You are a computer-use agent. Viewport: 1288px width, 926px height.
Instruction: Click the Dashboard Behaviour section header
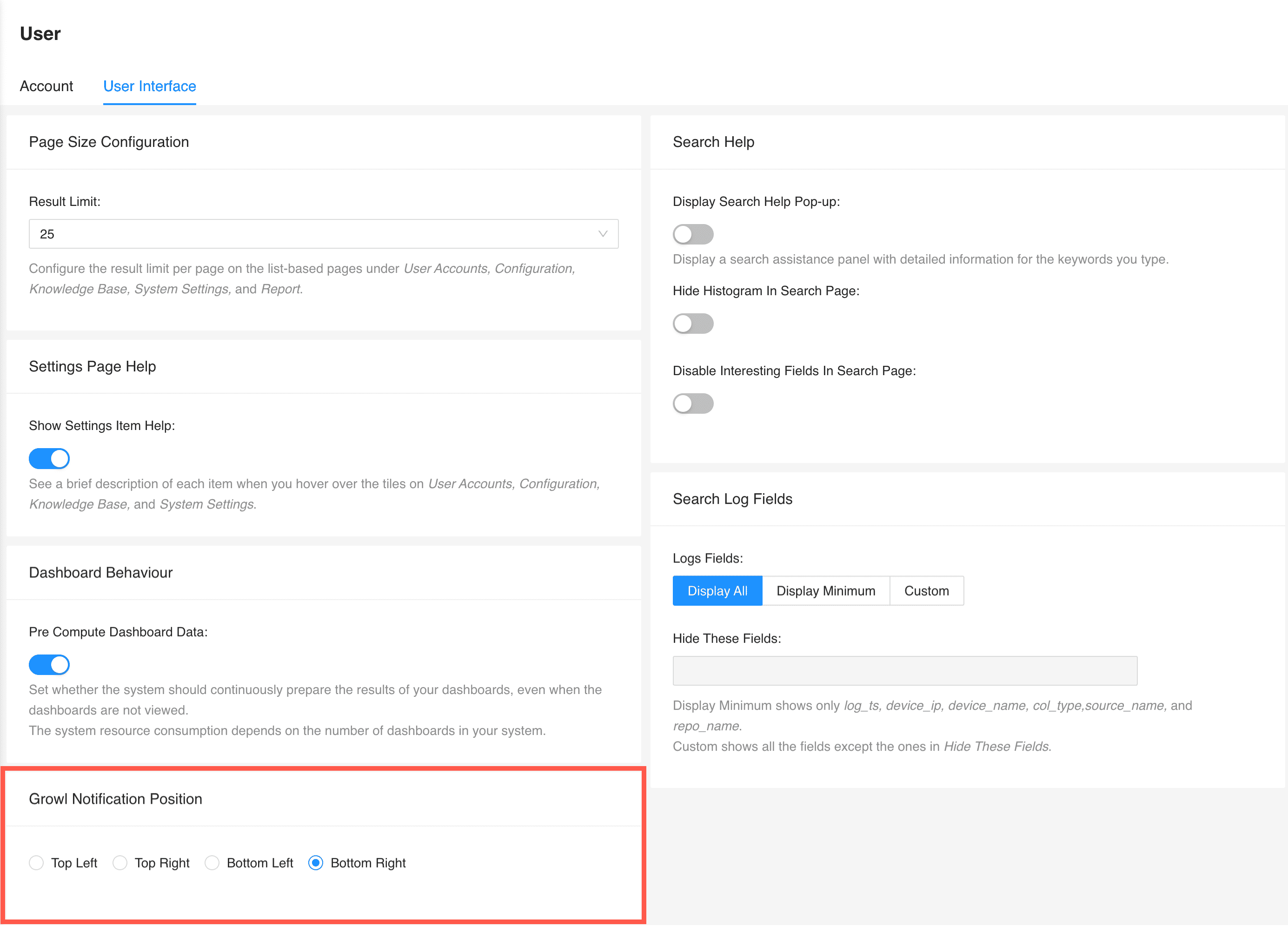(100, 572)
